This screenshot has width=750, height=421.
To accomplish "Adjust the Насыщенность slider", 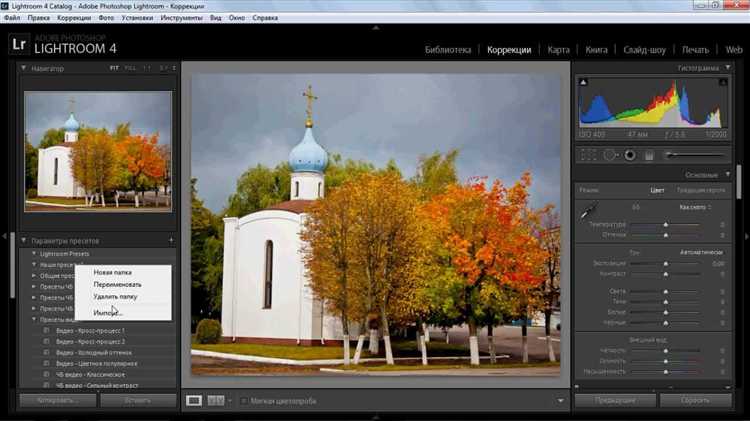I will click(x=665, y=372).
